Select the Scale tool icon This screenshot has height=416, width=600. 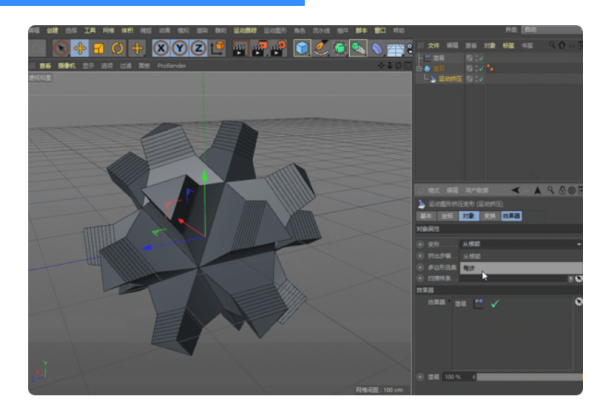[x=98, y=48]
